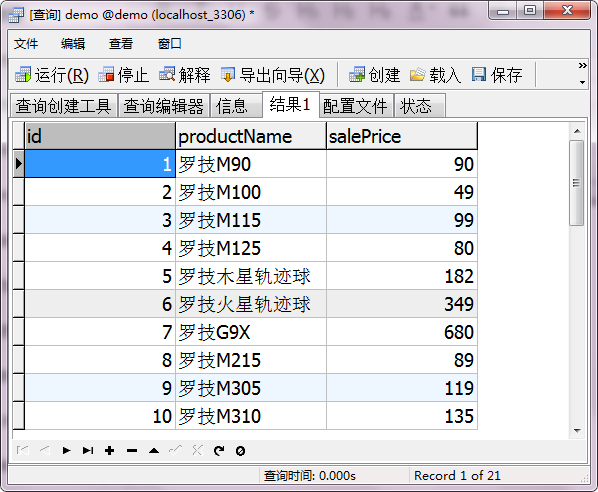
Task: Click the salePrice column header
Action: tap(402, 136)
